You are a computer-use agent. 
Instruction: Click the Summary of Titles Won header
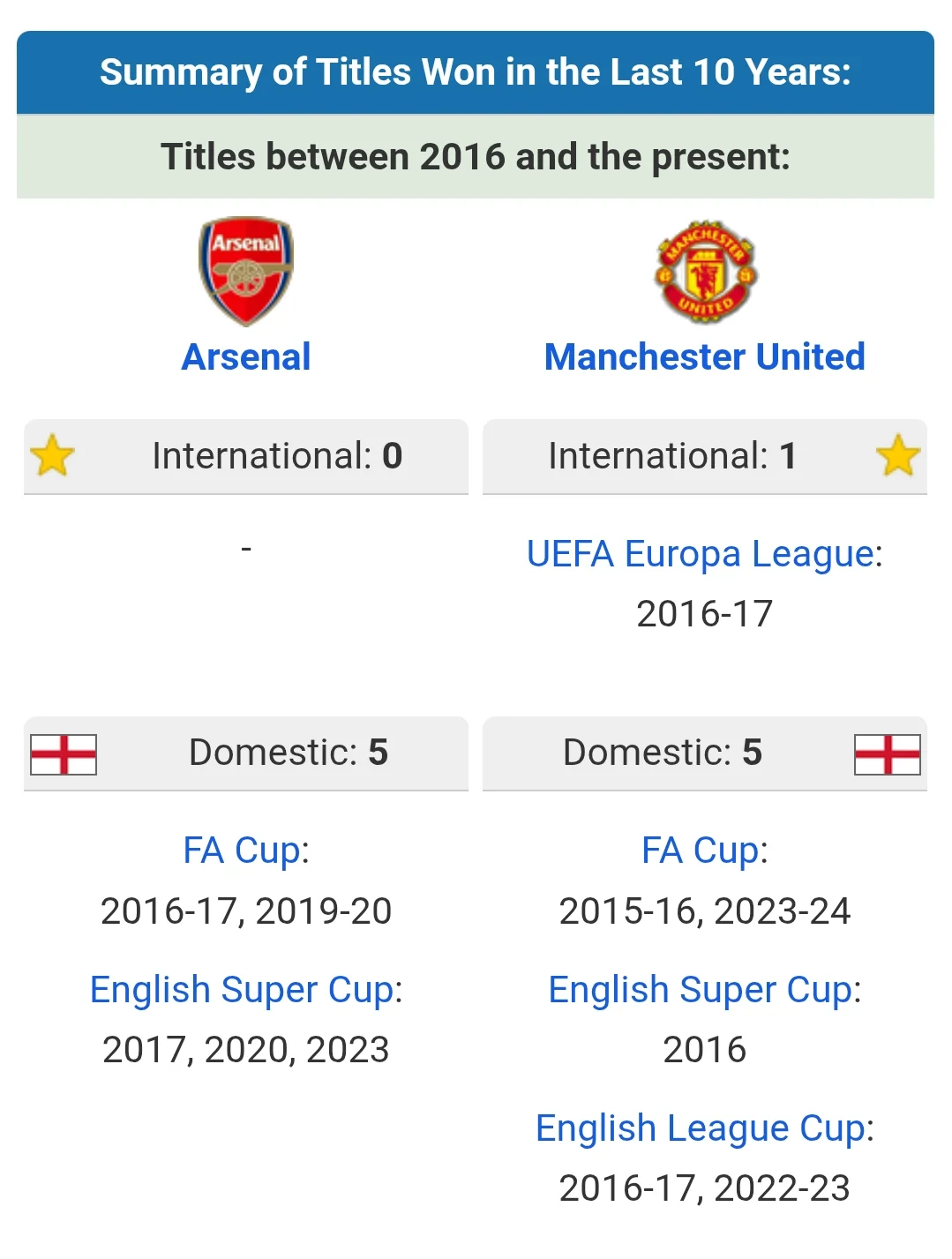pos(476,72)
